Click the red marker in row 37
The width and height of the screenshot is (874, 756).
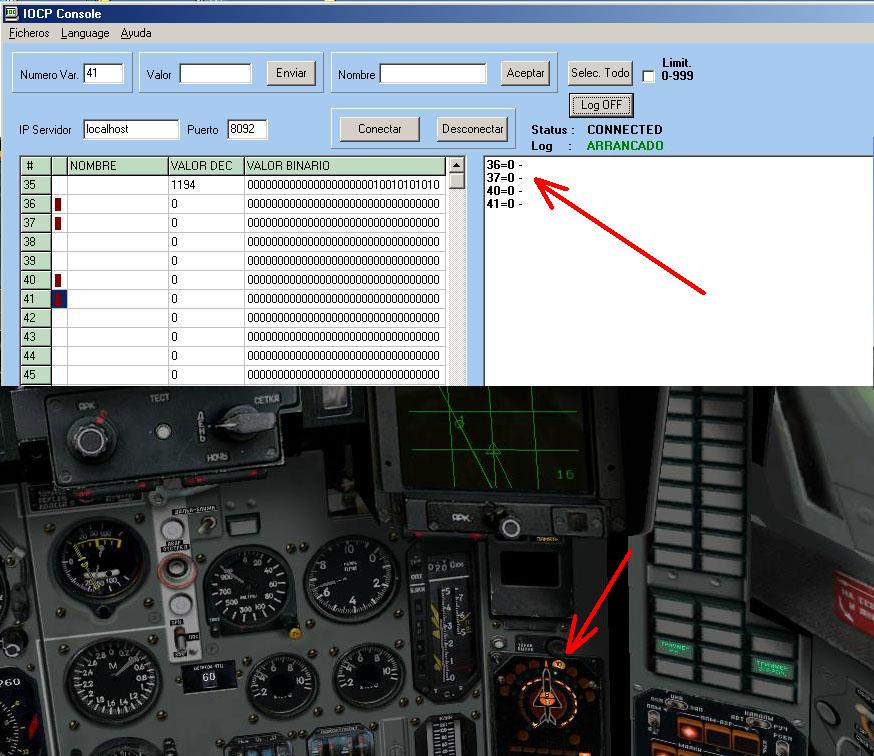tap(58, 223)
